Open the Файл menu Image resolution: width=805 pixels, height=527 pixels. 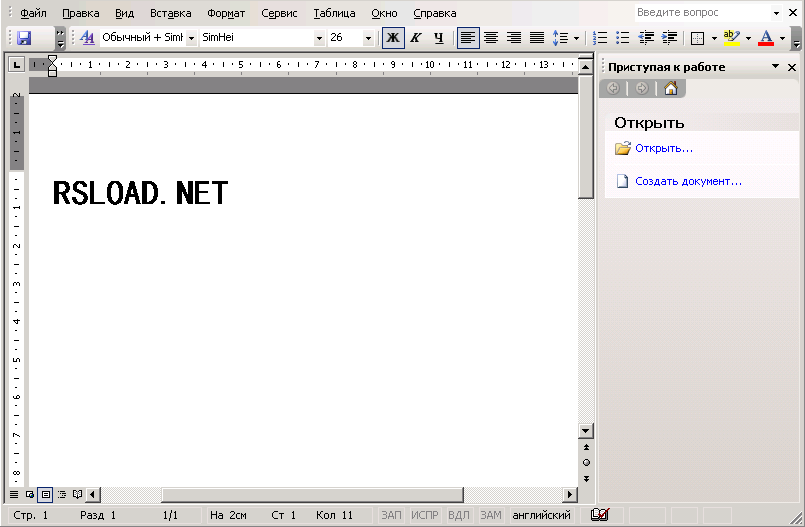point(33,13)
